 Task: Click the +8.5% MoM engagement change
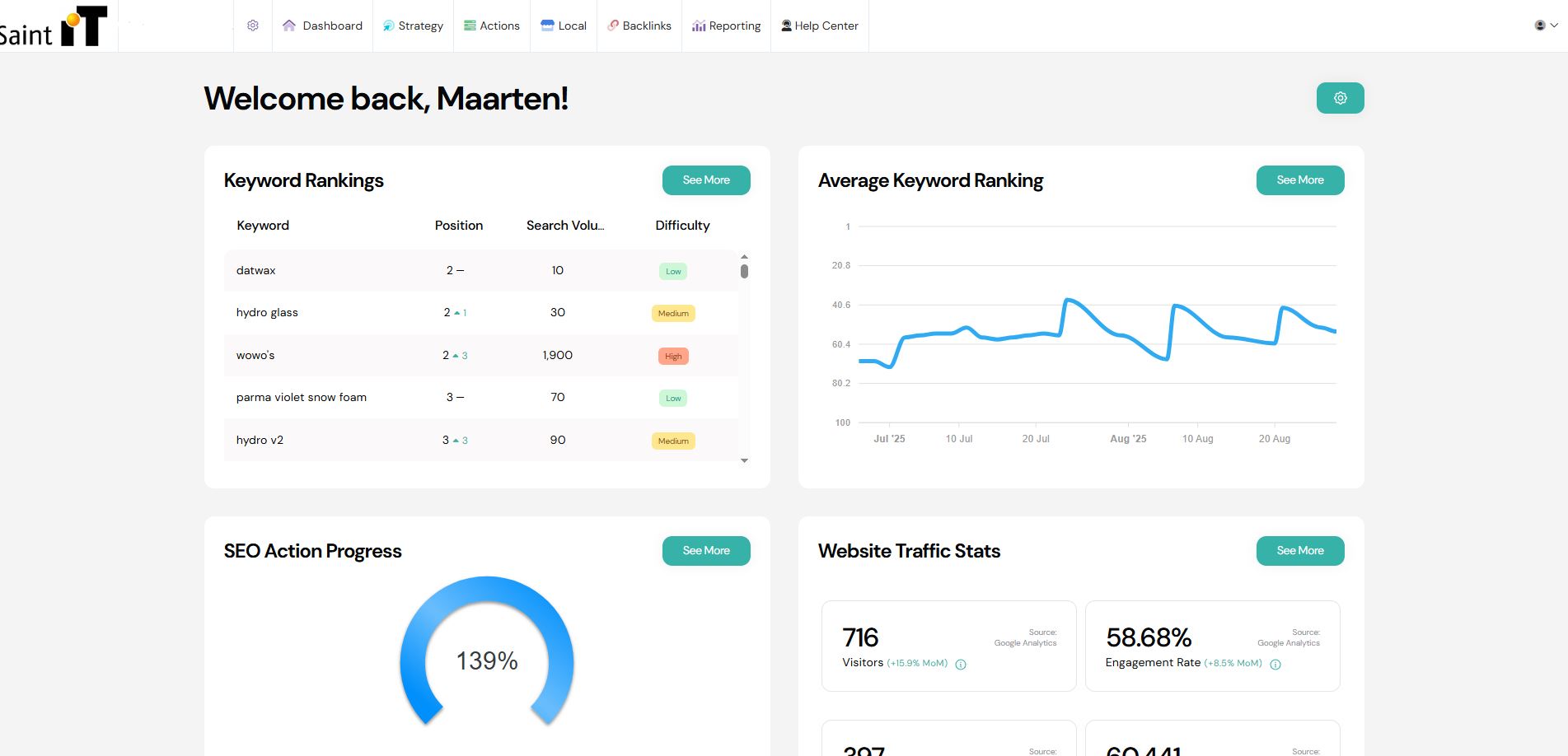1233,663
